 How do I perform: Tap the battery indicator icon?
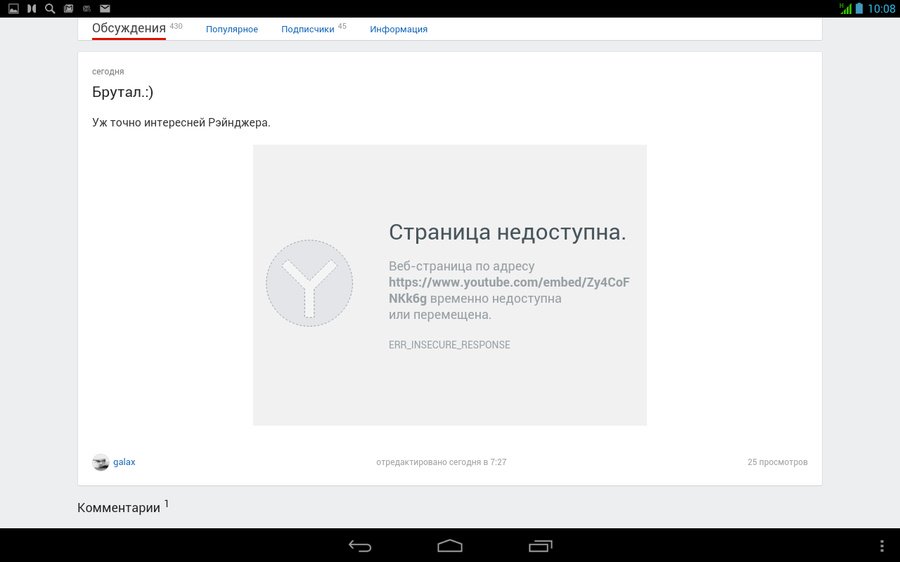click(859, 9)
